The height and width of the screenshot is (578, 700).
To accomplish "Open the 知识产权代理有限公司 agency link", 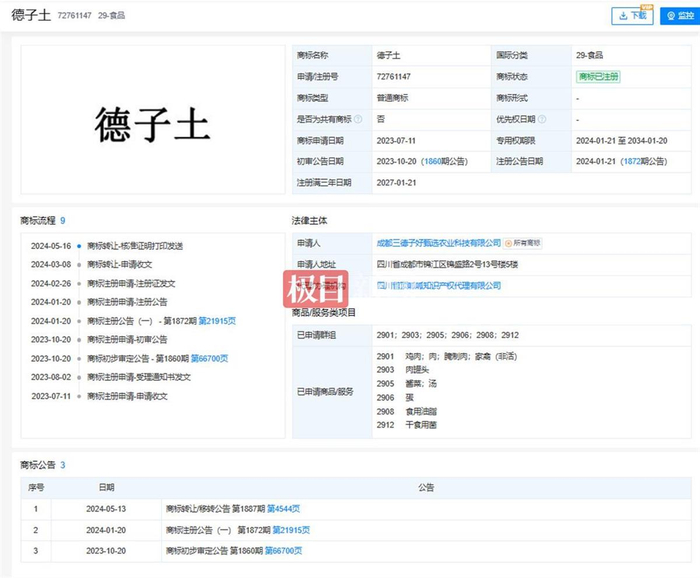I will [438, 285].
